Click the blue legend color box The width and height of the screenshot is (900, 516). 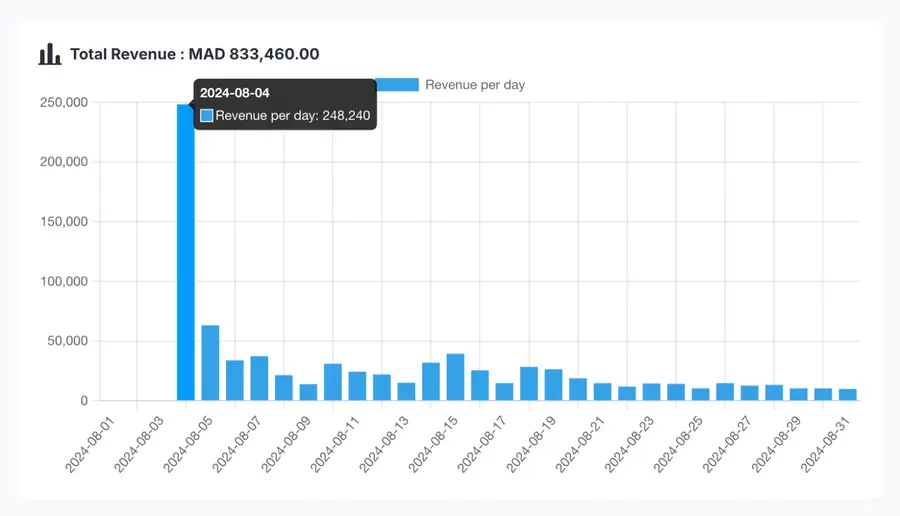397,85
